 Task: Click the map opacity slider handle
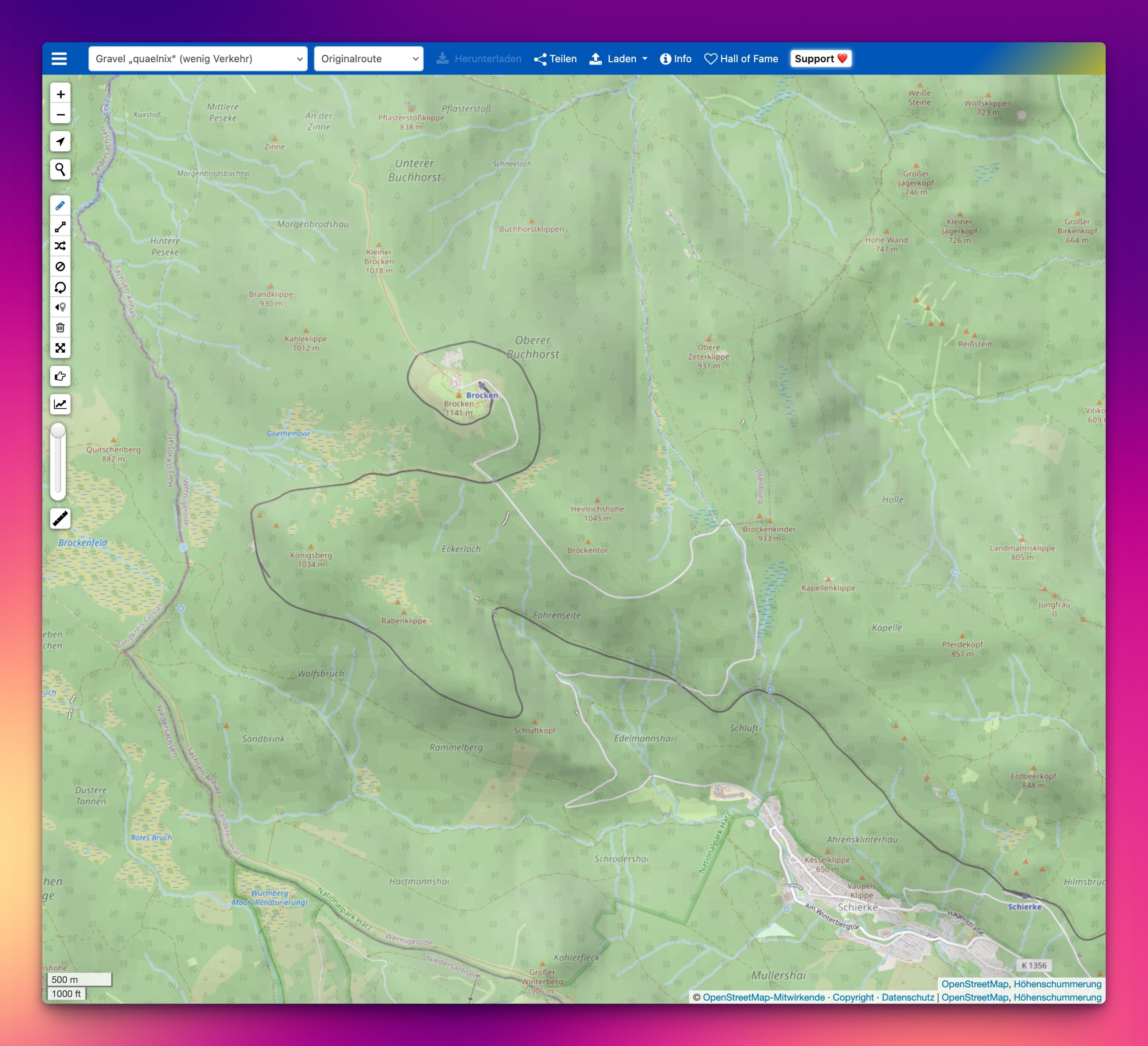tap(58, 430)
